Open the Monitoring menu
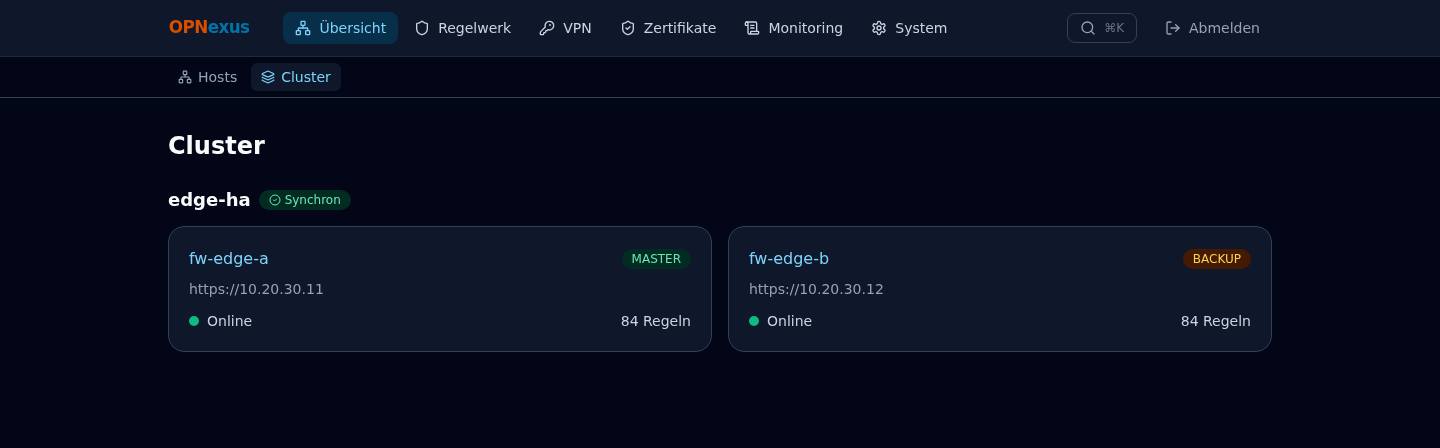The width and height of the screenshot is (1440, 448). click(794, 28)
